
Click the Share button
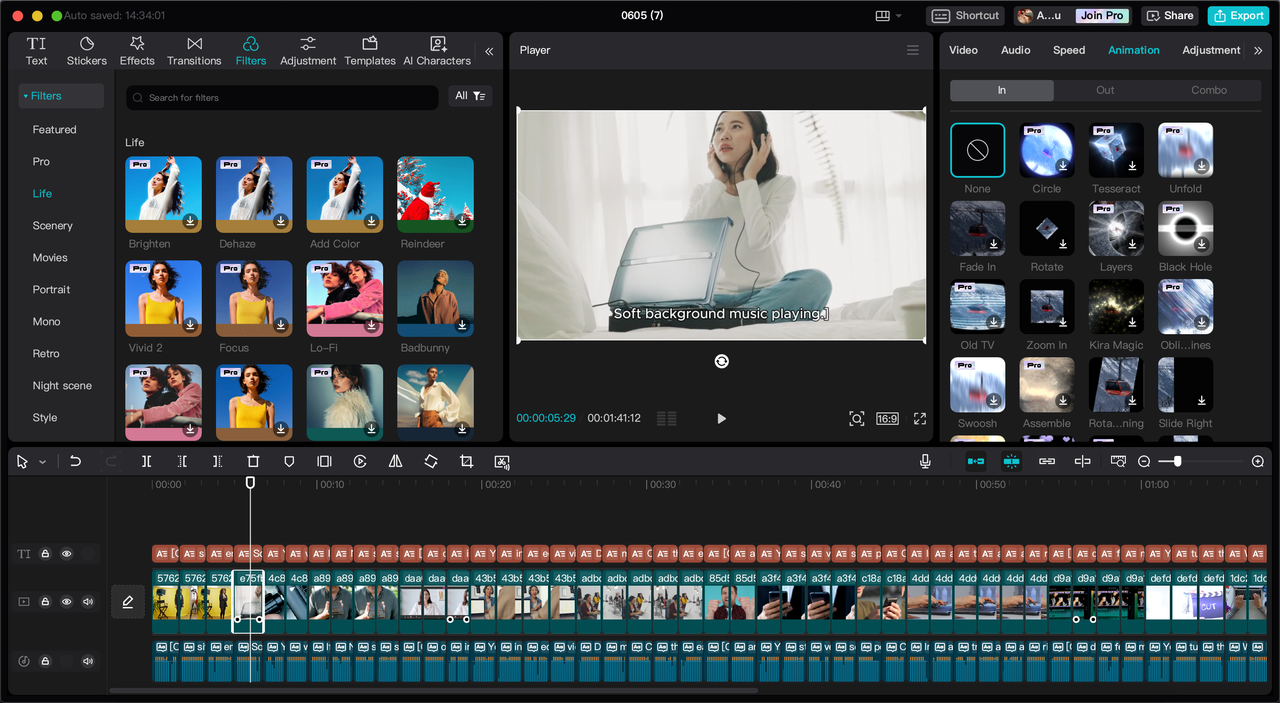tap(1169, 15)
